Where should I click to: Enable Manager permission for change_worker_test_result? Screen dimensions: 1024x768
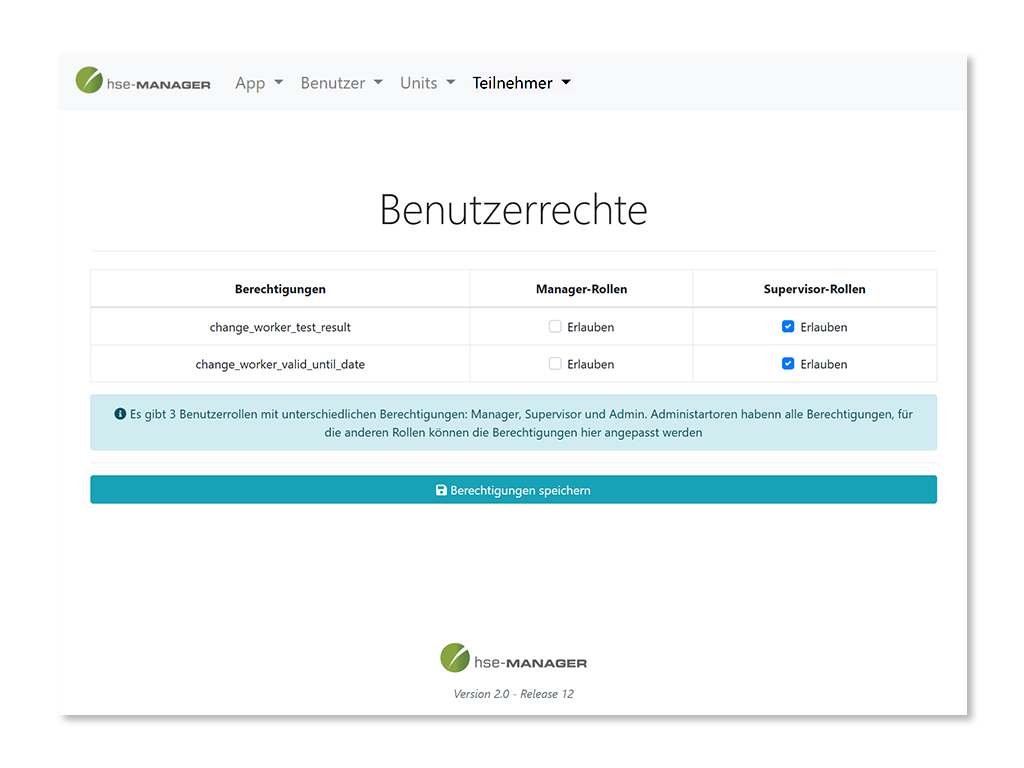(555, 327)
